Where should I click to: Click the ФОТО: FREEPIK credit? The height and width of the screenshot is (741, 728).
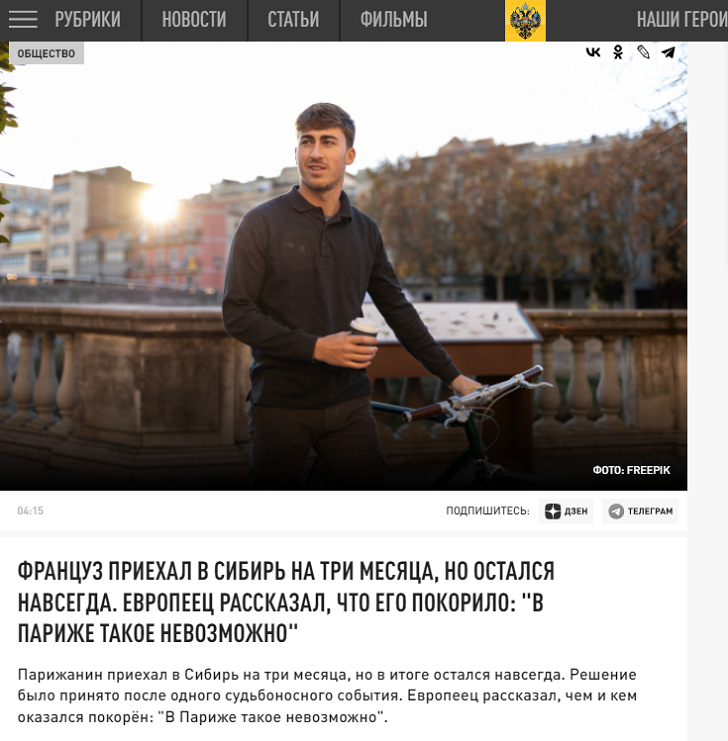click(x=632, y=470)
